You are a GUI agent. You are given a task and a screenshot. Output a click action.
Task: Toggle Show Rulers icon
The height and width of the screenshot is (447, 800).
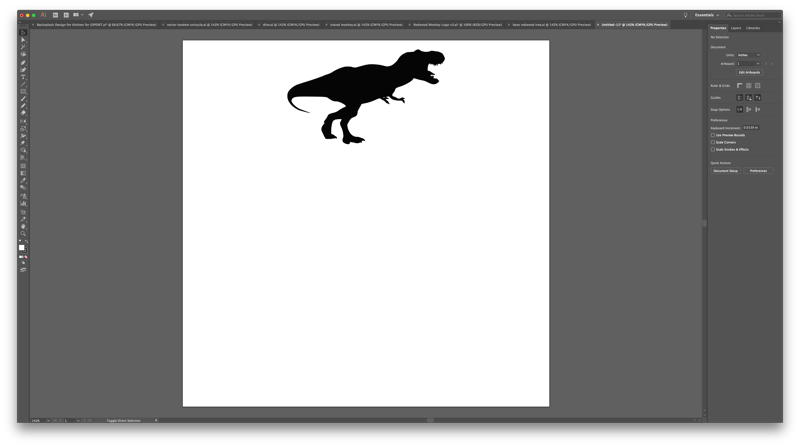740,86
